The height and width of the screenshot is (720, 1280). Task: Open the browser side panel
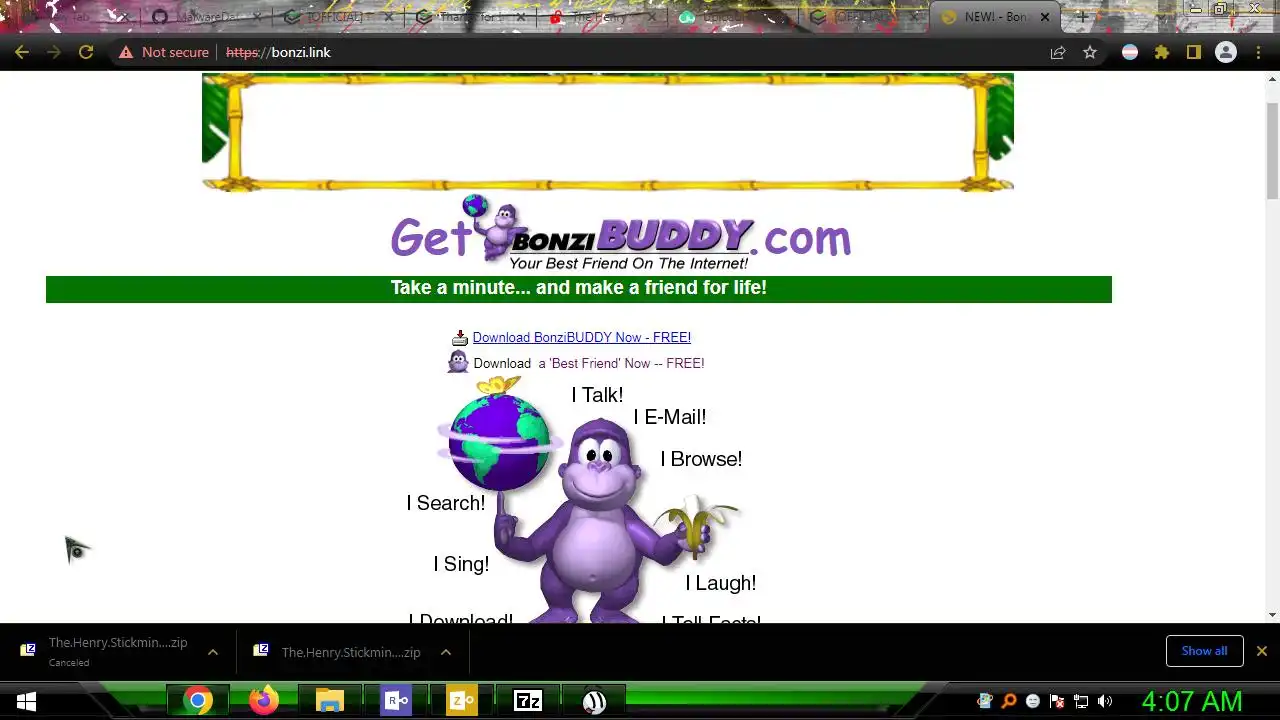[x=1194, y=52]
